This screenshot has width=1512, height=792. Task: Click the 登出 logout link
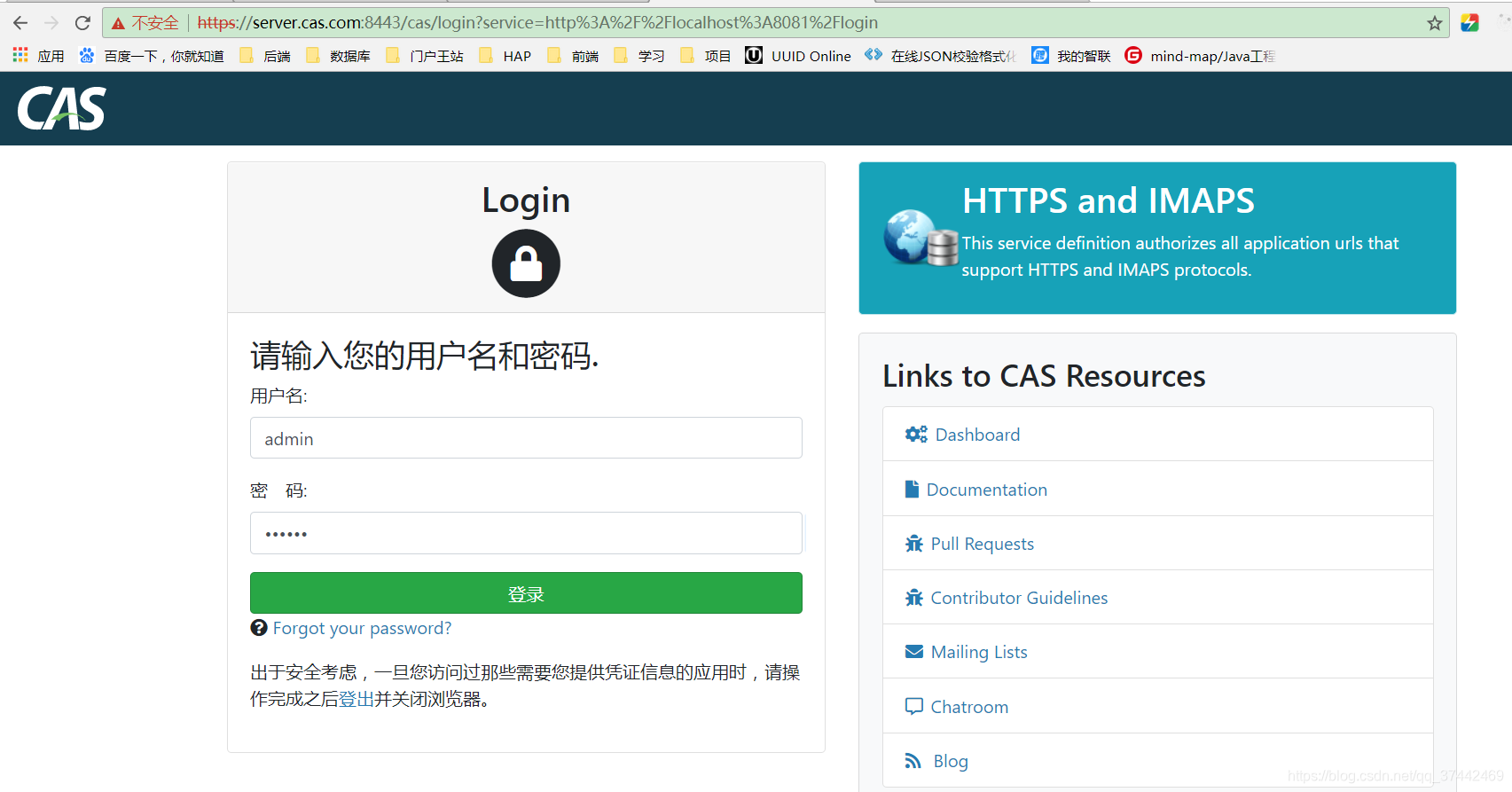click(x=356, y=699)
